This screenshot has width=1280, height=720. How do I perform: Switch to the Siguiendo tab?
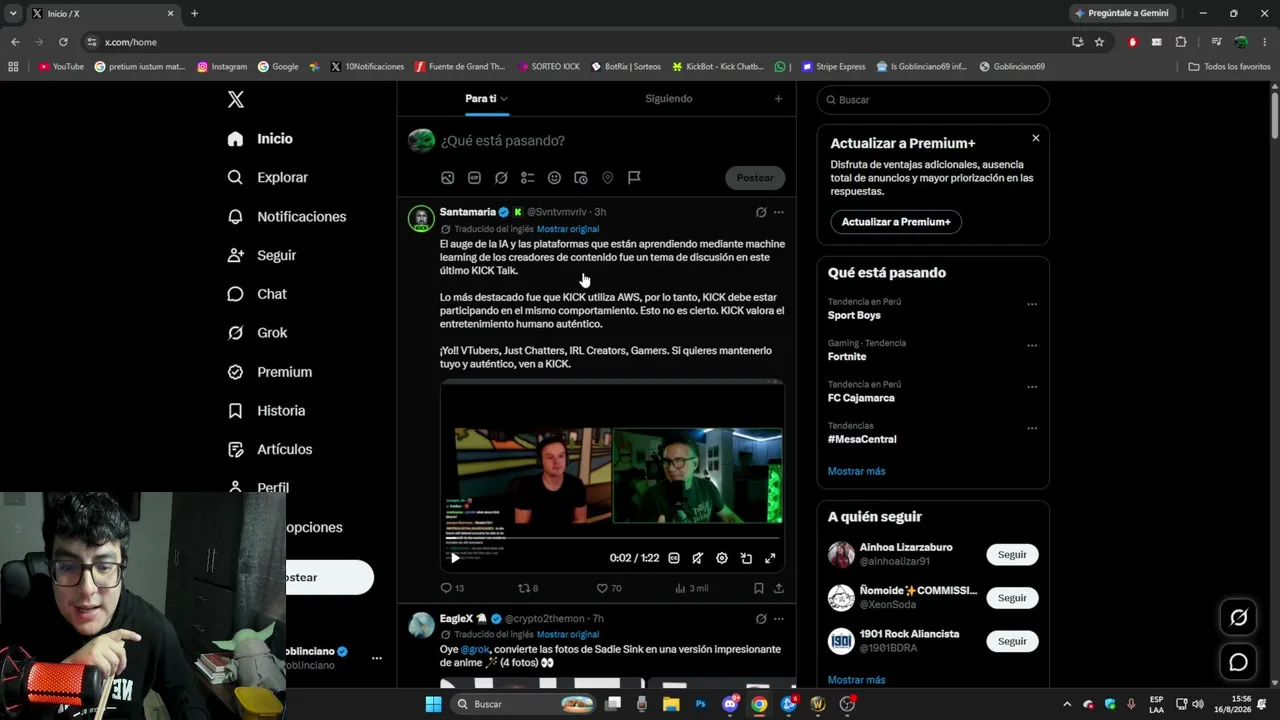(669, 99)
